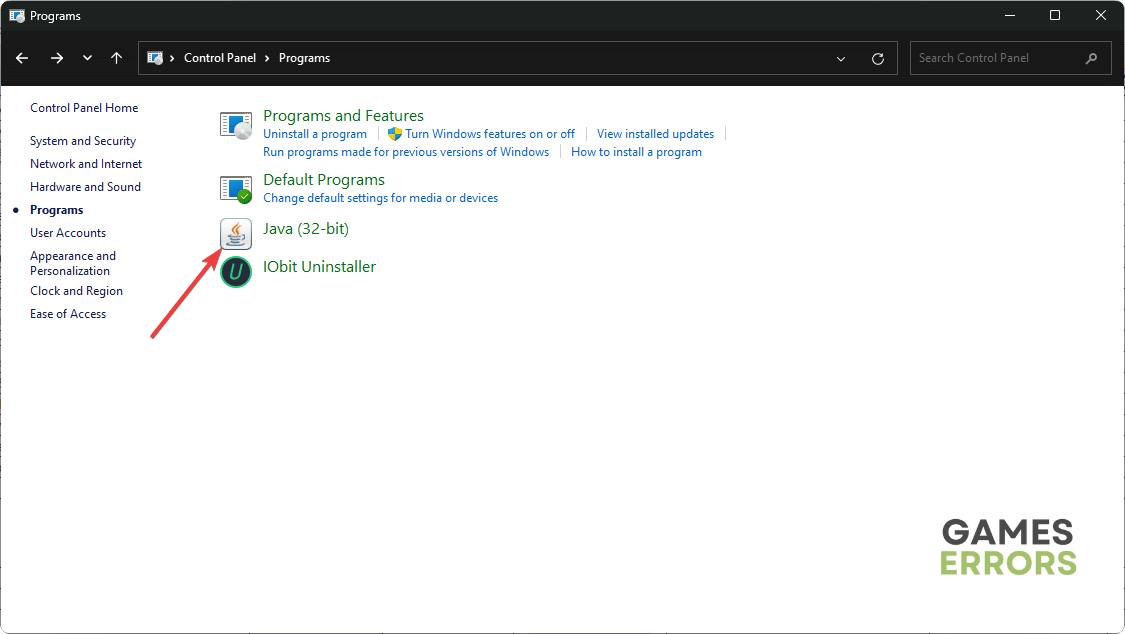Go up one level with up arrow
1125x634 pixels.
[117, 58]
